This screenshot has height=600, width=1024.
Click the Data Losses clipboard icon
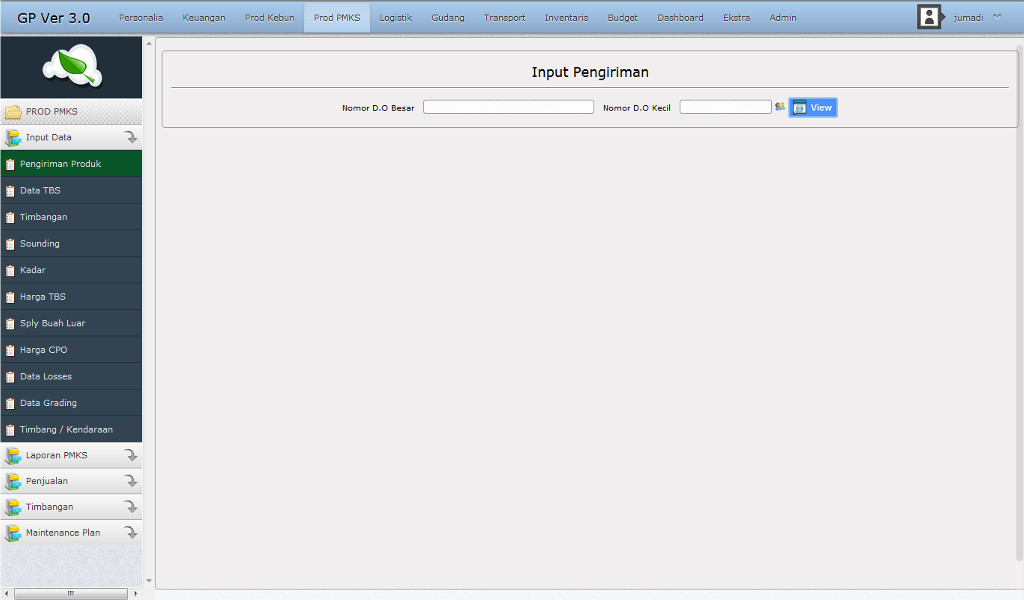[10, 377]
